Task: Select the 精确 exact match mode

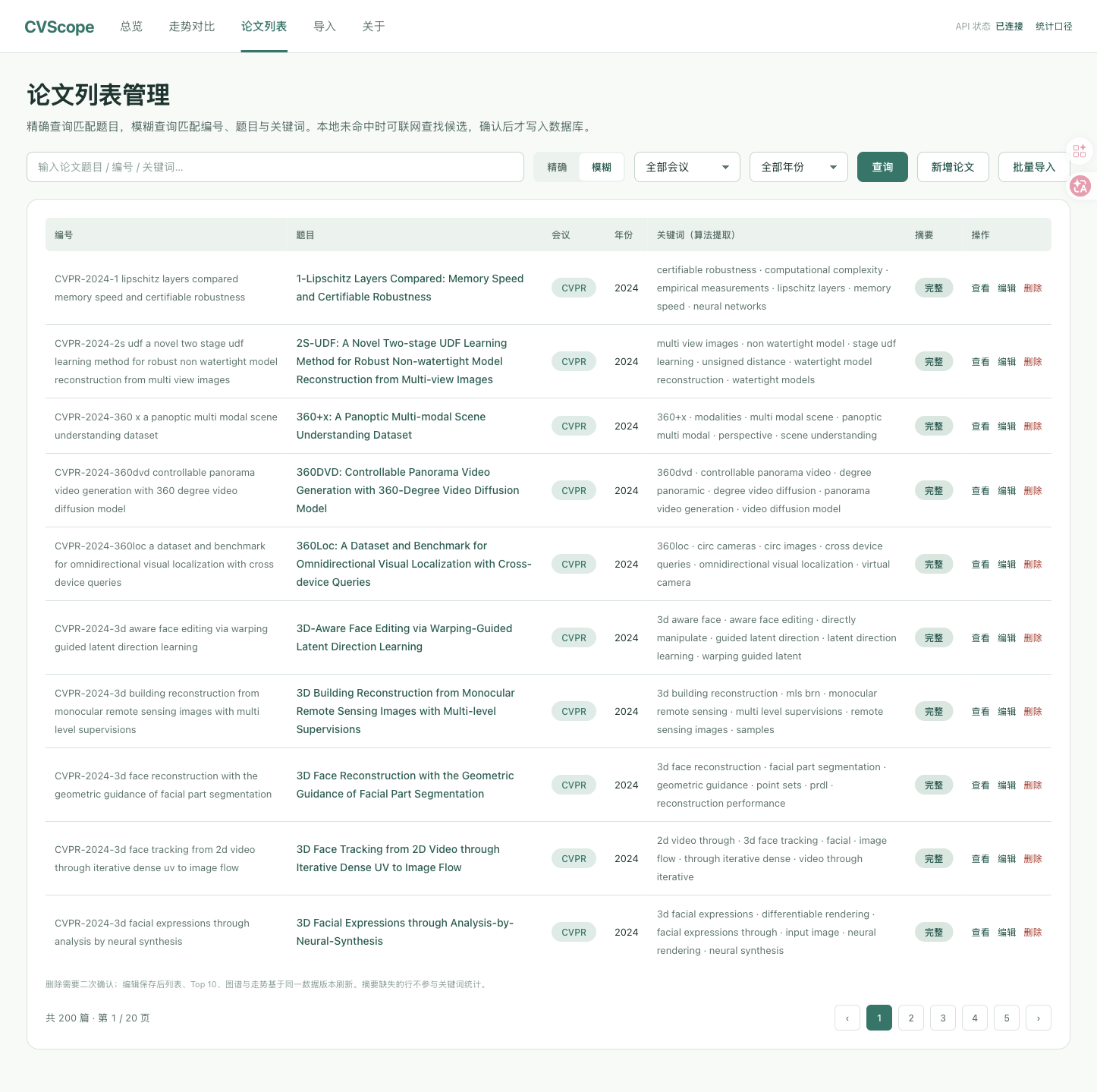Action: (557, 167)
